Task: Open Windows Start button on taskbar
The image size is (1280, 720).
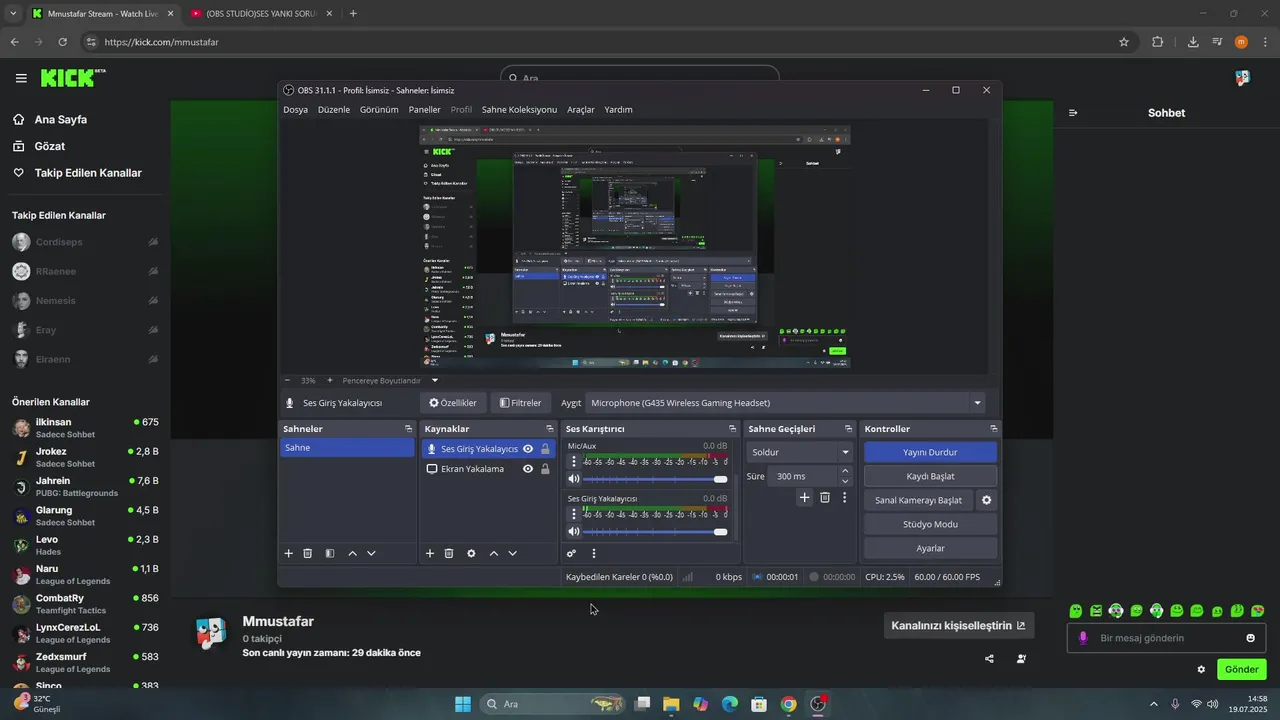Action: tap(463, 704)
